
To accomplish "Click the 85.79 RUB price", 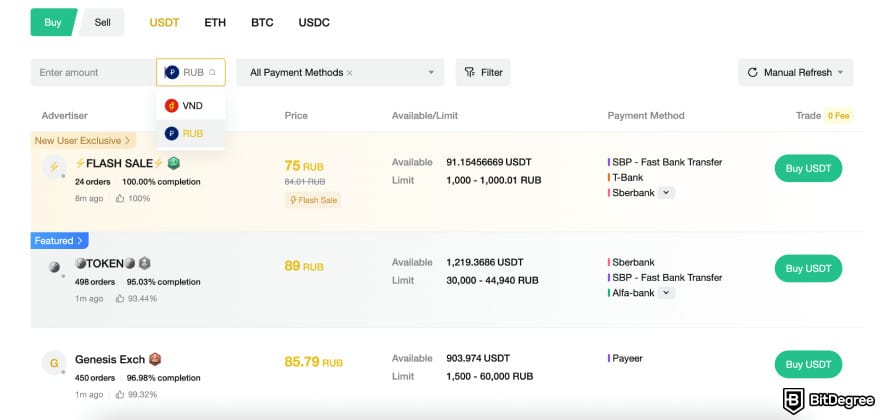I will [313, 362].
